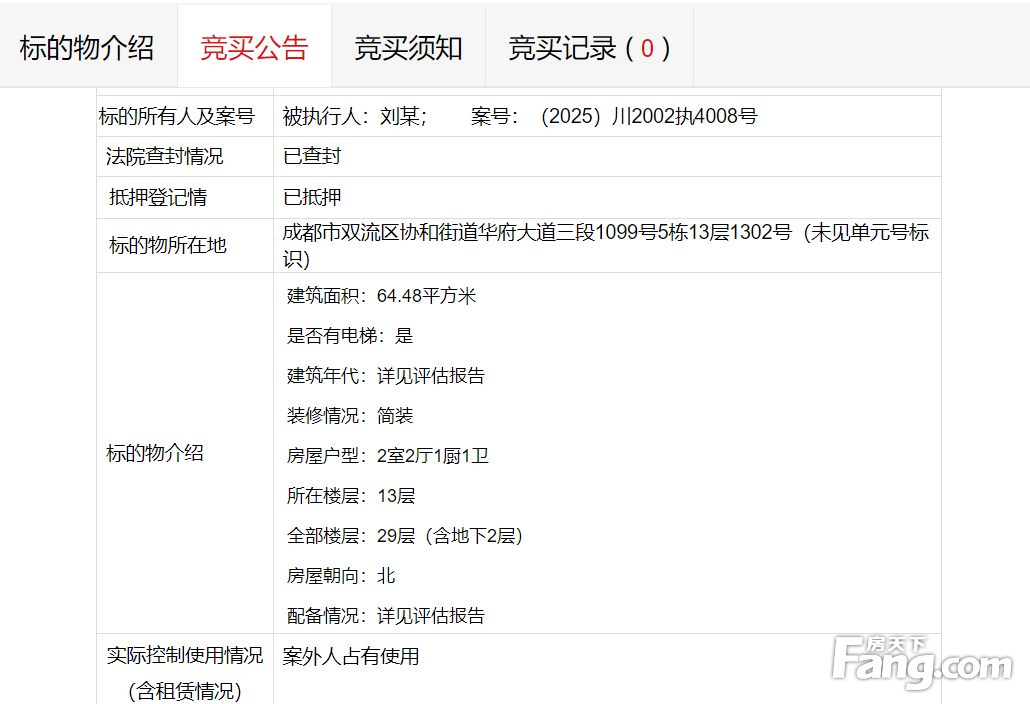Click the 配备情况 line

tap(386, 616)
